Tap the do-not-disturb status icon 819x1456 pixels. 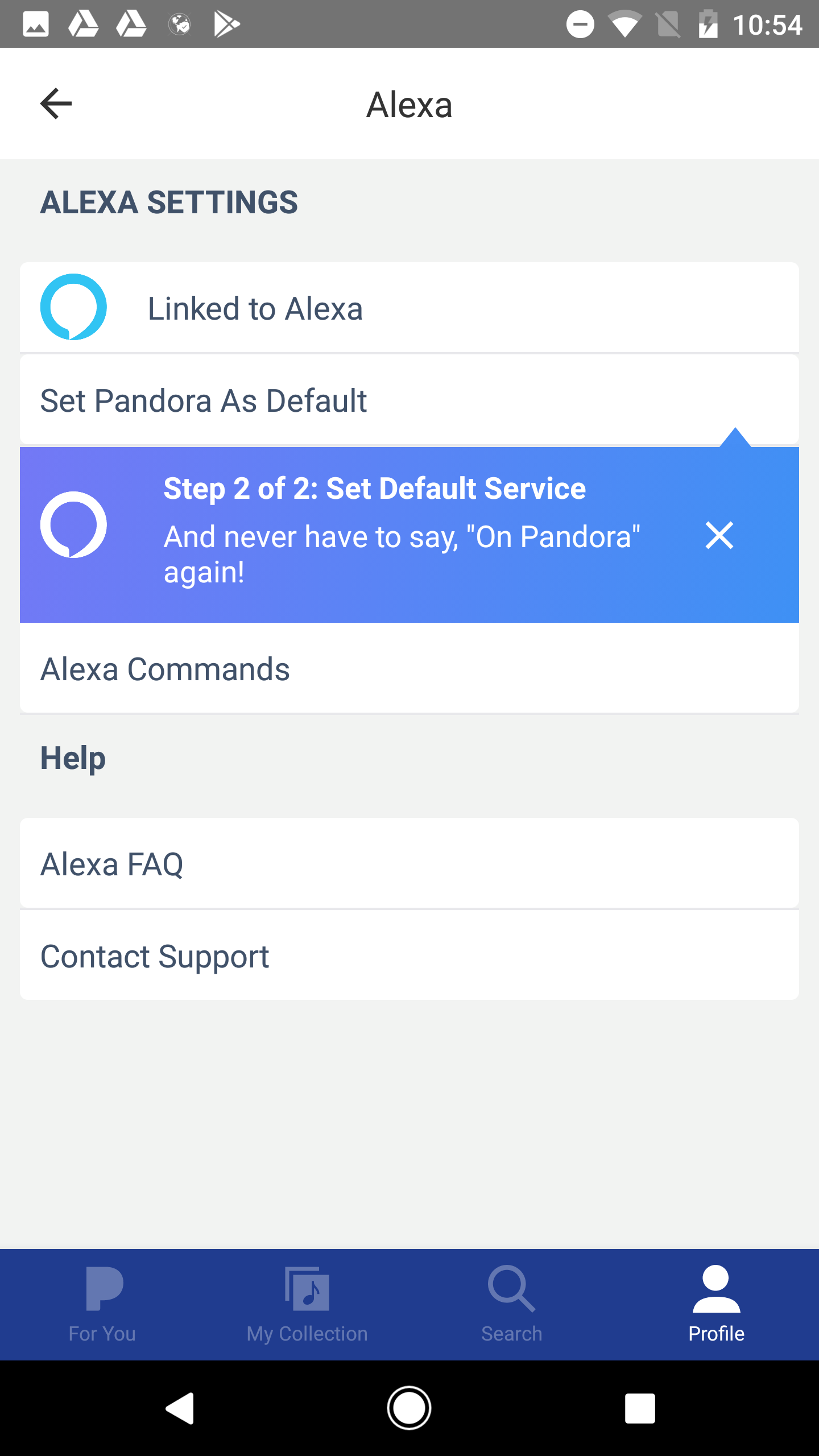[x=580, y=24]
